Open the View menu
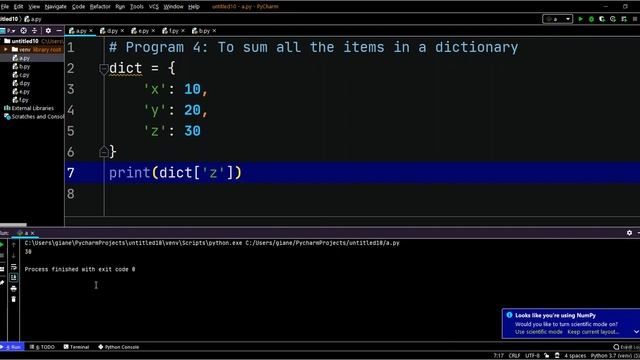640x360 pixels. [34, 7]
